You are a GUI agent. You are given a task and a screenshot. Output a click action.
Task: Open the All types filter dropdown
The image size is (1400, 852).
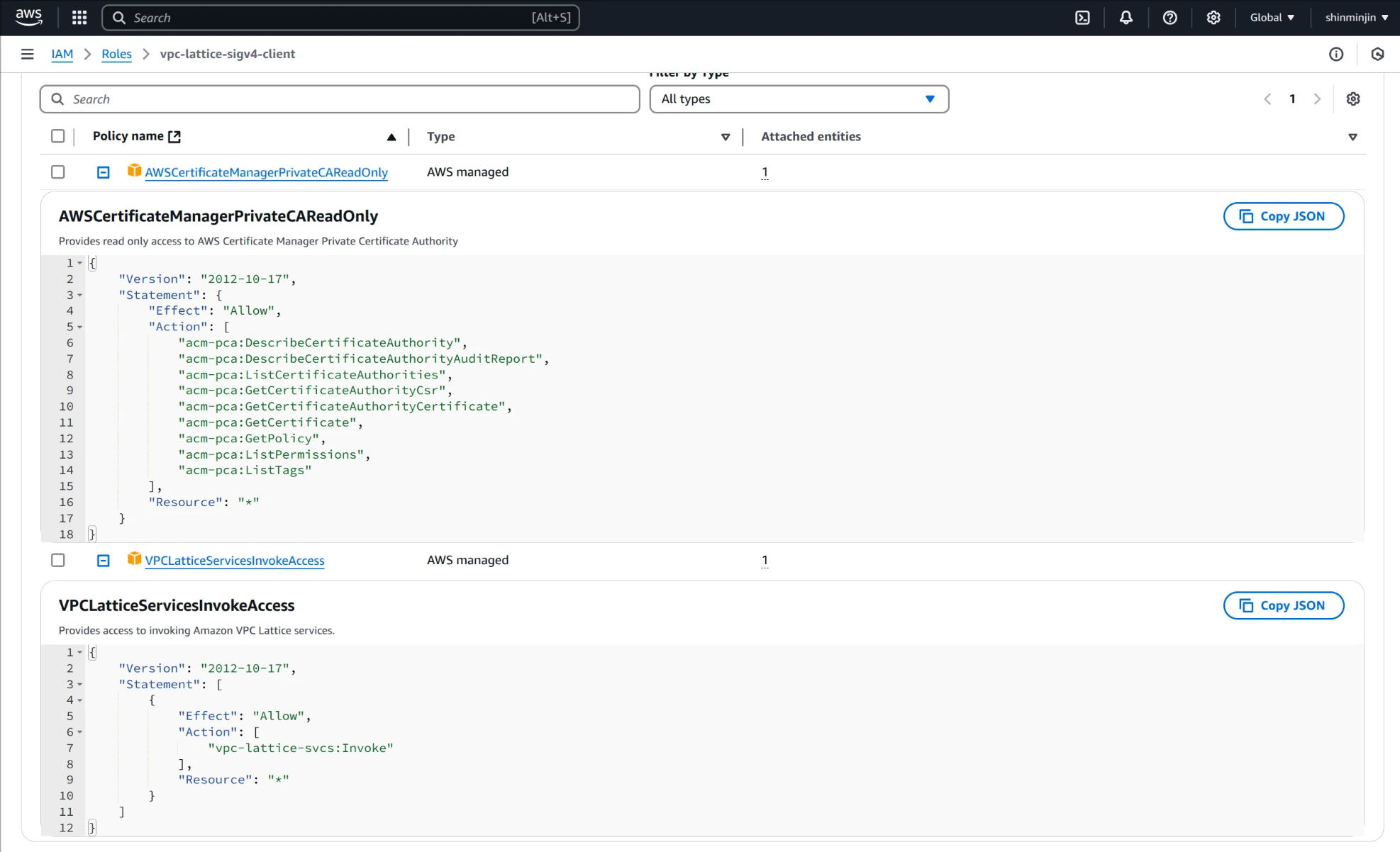coord(799,99)
